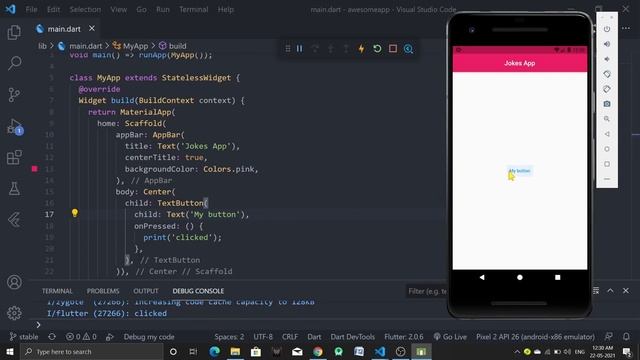Switch to the OUTPUT panel tab
This screenshot has width=640, height=360.
tap(146, 291)
